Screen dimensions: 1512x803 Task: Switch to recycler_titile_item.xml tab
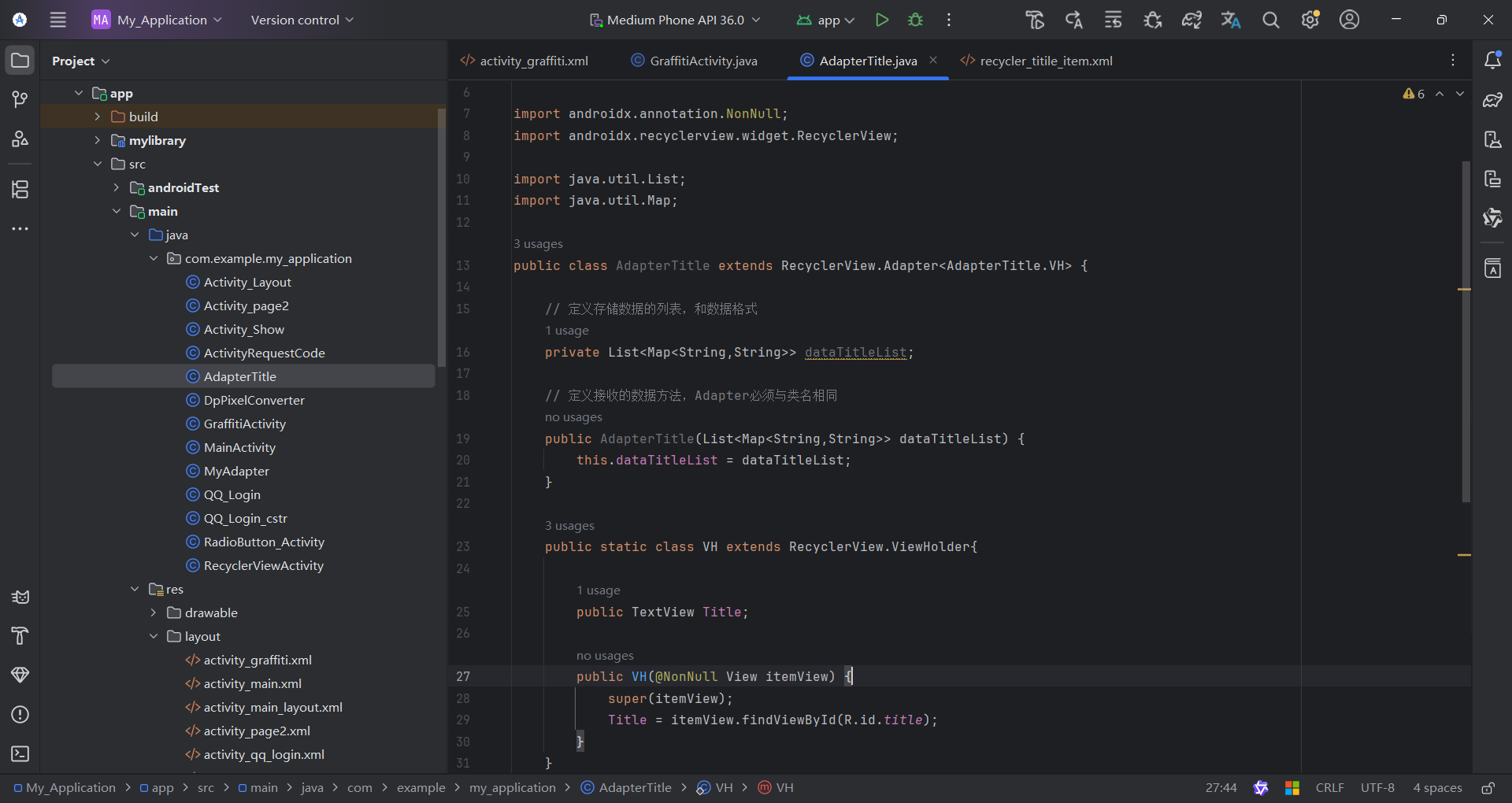1045,61
